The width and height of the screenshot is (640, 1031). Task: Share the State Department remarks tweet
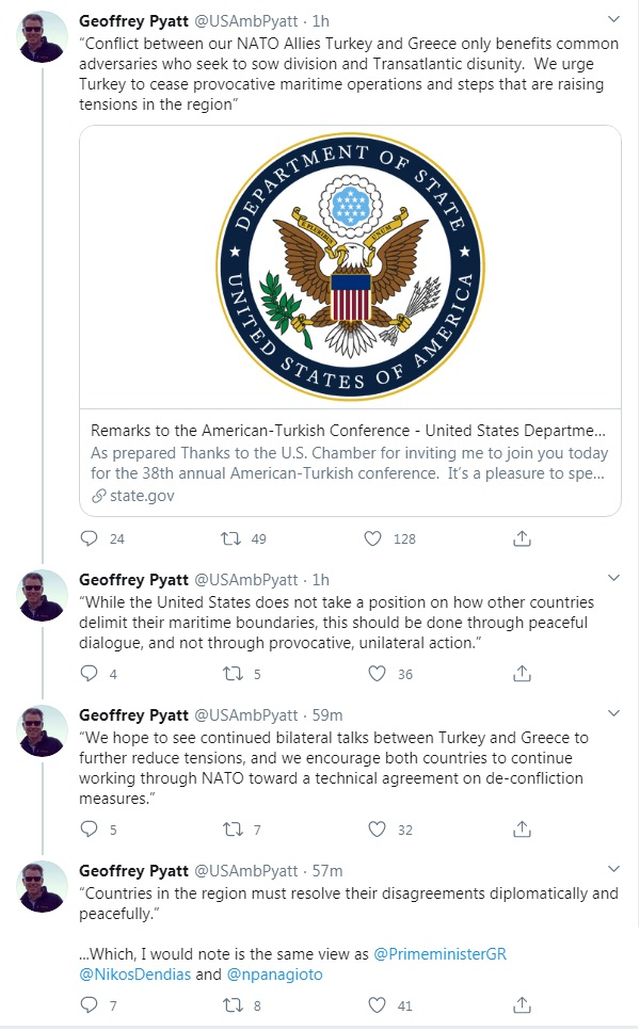pyautogui.click(x=521, y=539)
